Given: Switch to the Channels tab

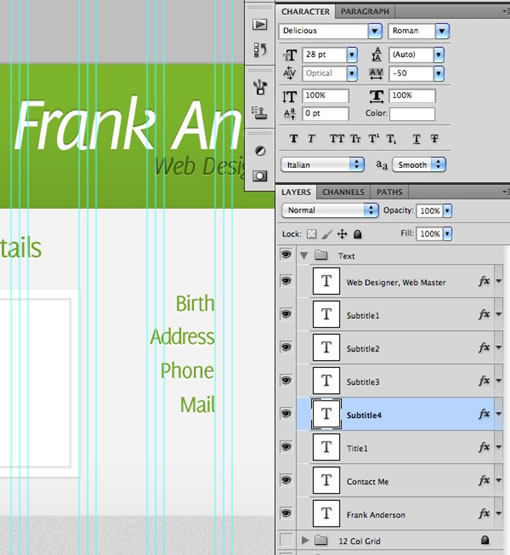Looking at the screenshot, I should pyautogui.click(x=343, y=192).
